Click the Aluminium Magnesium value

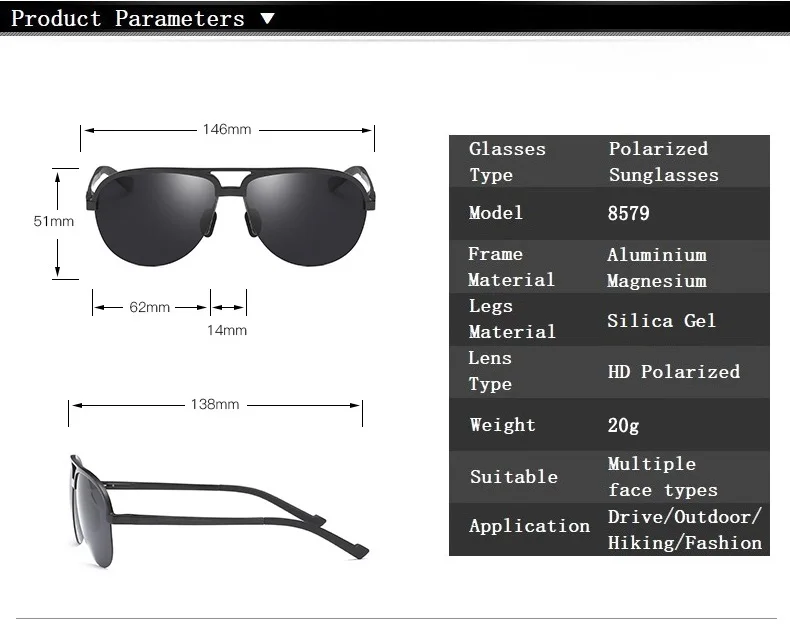click(x=656, y=268)
